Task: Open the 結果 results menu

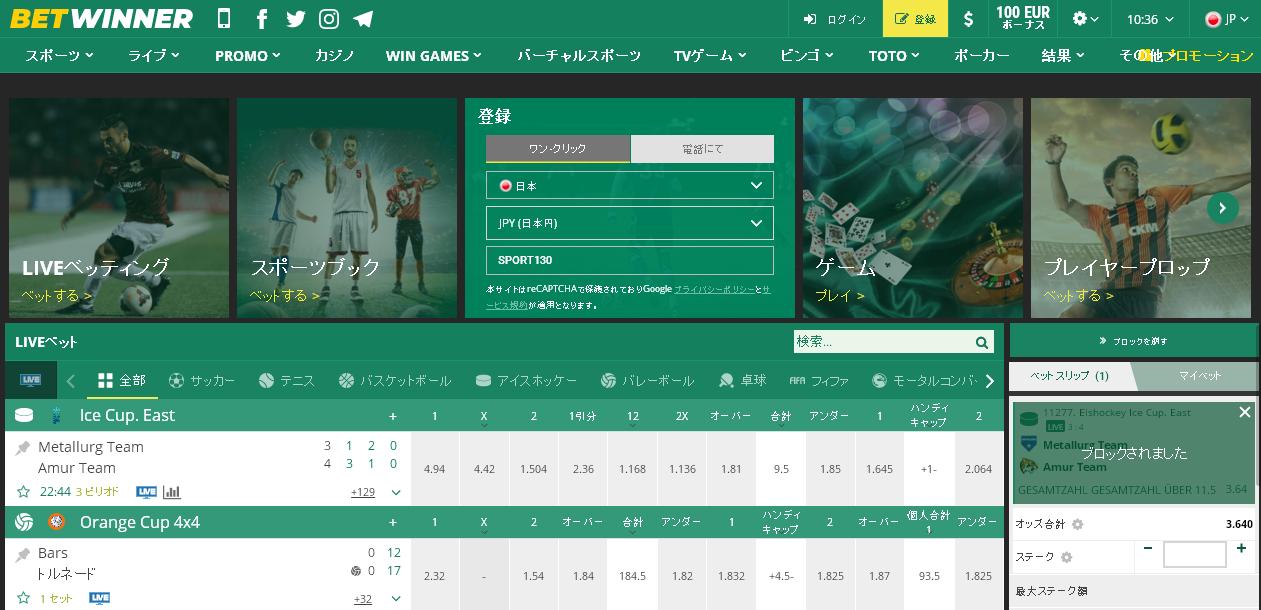Action: (1064, 56)
